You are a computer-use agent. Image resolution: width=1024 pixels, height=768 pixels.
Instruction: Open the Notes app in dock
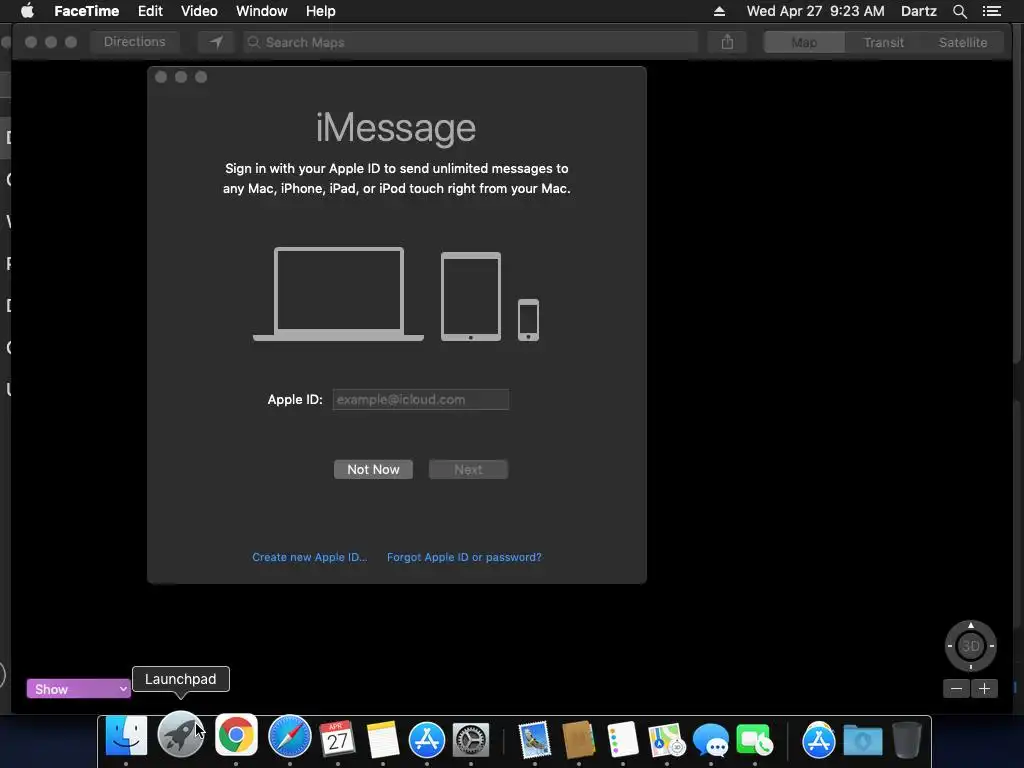click(x=383, y=739)
